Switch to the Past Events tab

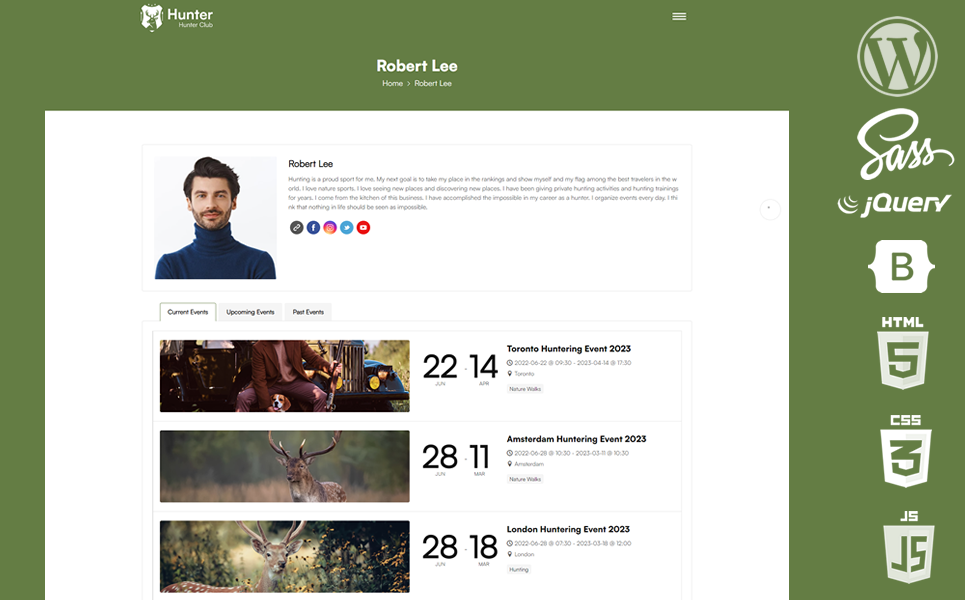click(x=308, y=312)
